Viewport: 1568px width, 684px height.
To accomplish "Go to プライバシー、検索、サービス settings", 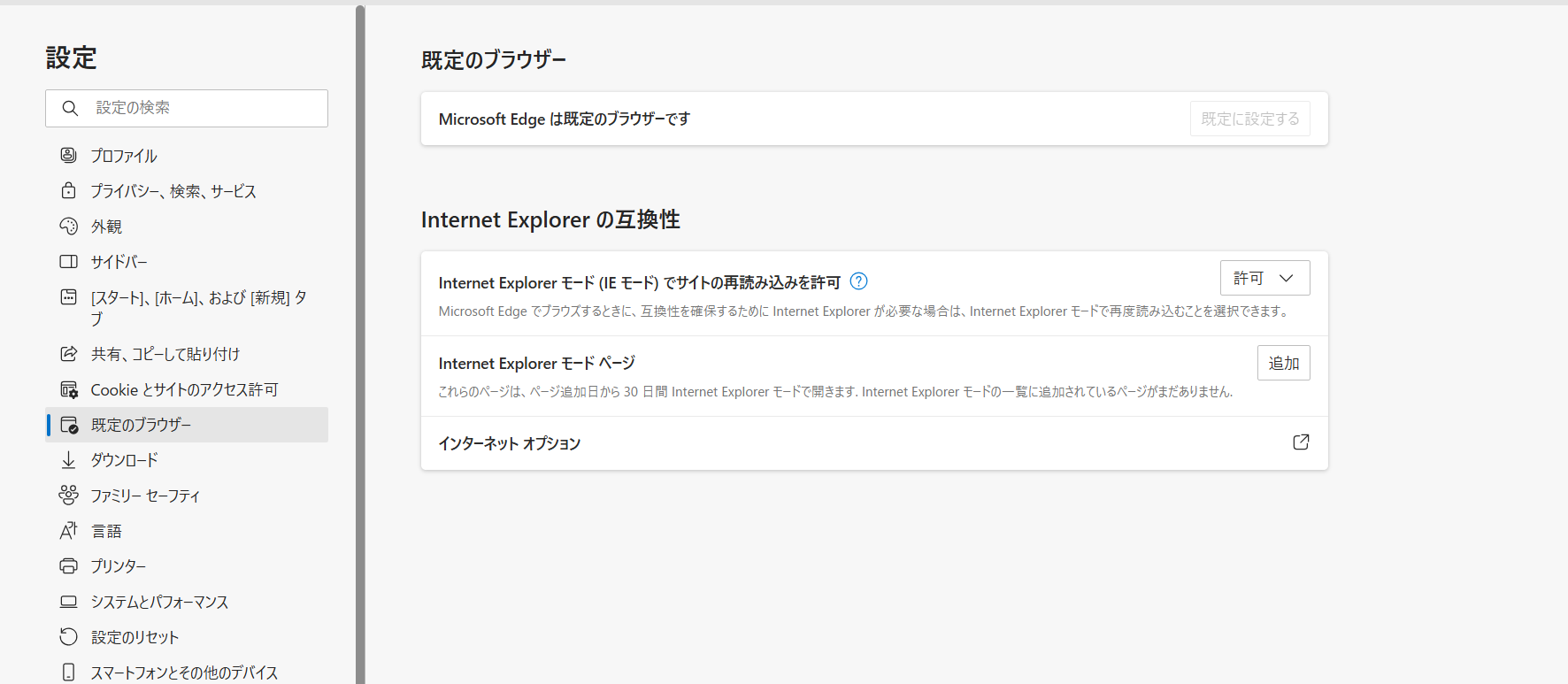I will pyautogui.click(x=187, y=190).
